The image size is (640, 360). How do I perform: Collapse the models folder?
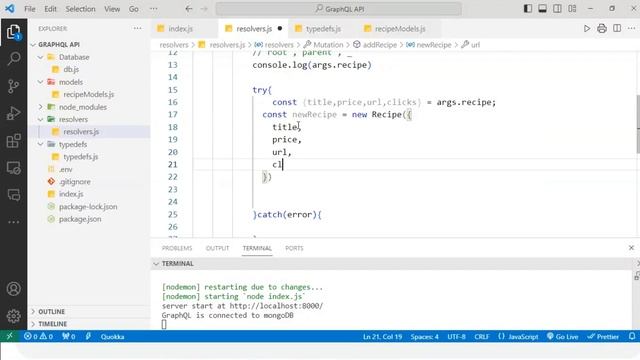(71, 82)
